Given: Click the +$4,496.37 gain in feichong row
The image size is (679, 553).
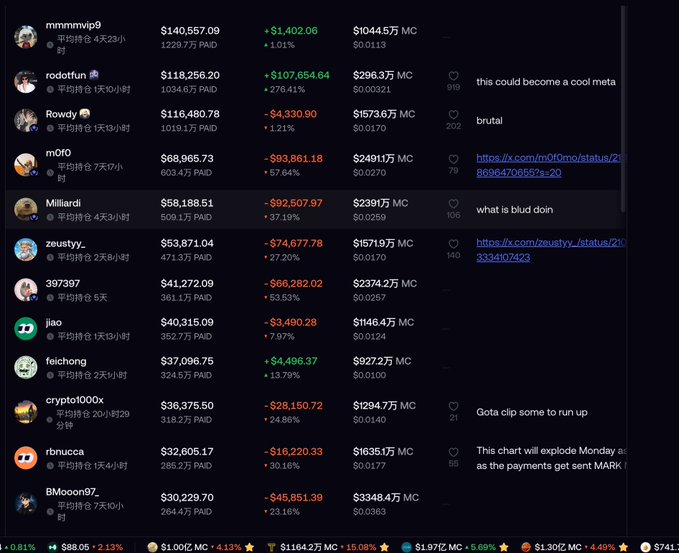Looking at the screenshot, I should point(291,361).
